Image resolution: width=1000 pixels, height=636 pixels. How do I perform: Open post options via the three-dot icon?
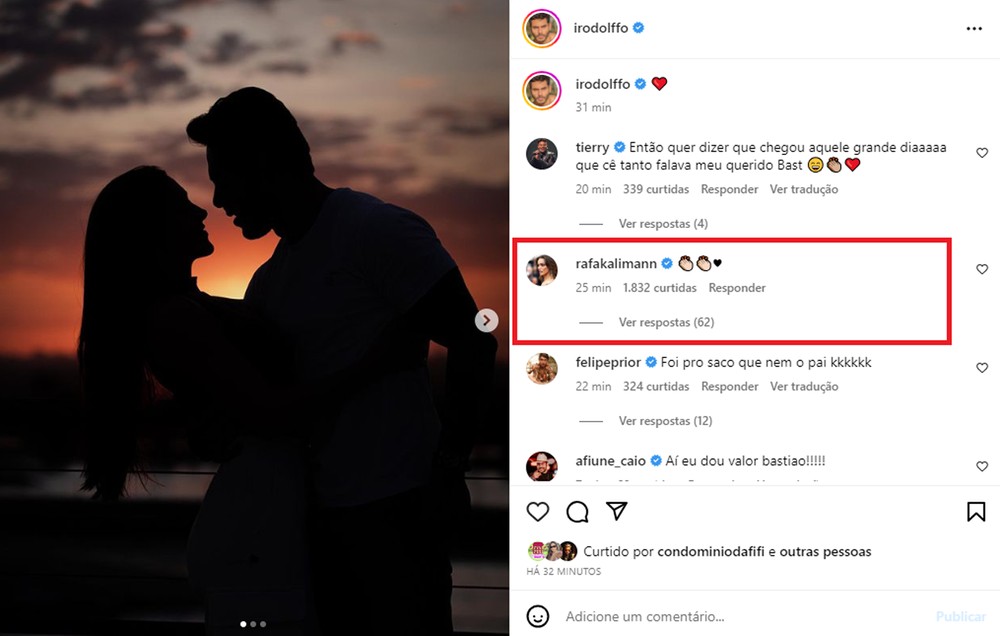tap(975, 28)
